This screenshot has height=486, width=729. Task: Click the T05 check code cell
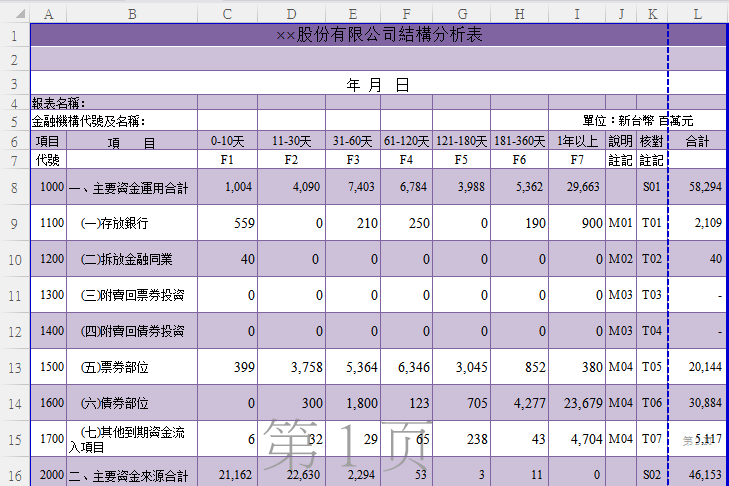(x=652, y=367)
